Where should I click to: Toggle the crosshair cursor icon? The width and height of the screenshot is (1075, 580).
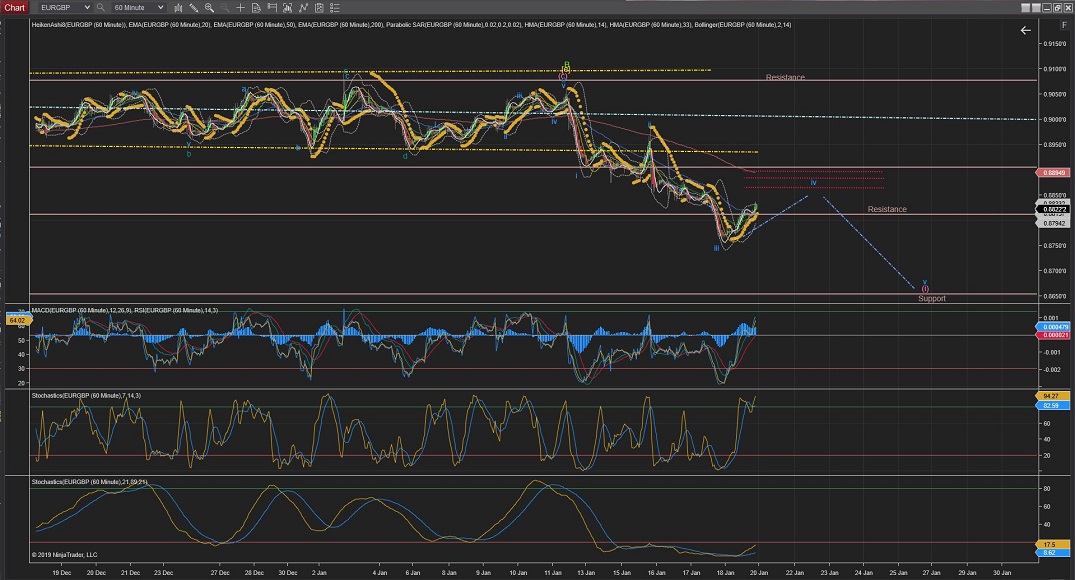coord(240,7)
